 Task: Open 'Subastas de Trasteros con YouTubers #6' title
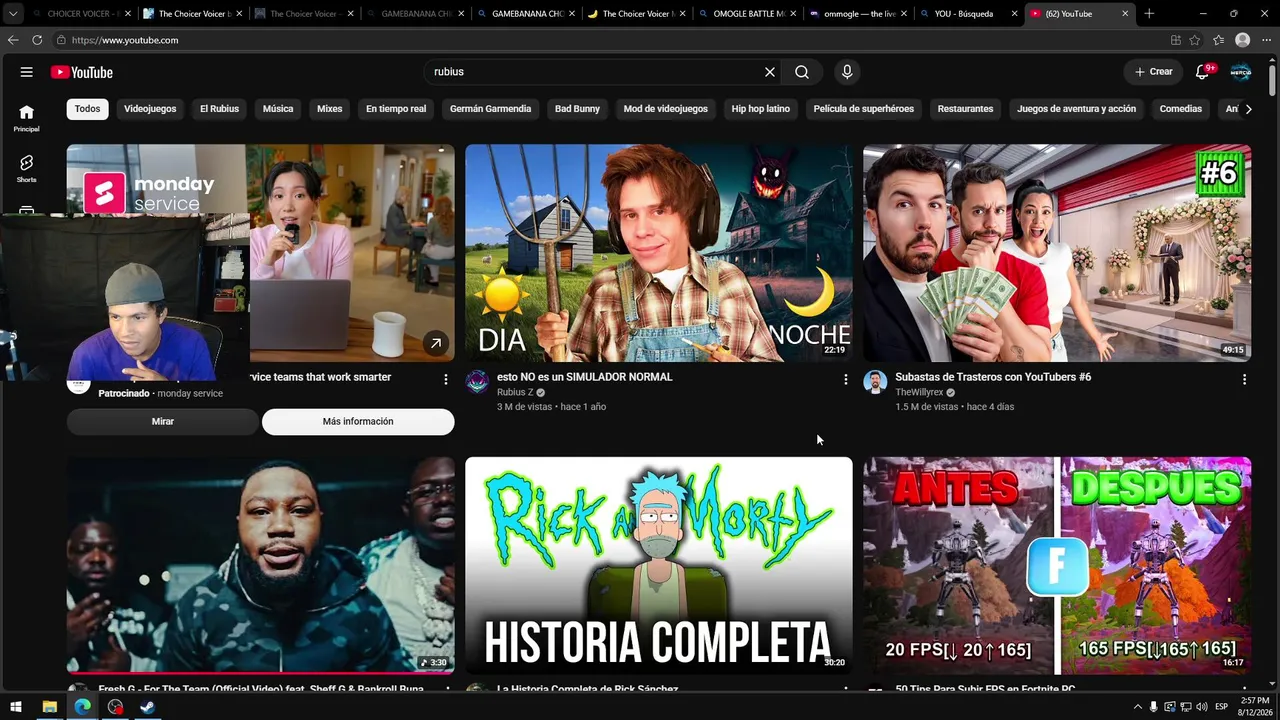(993, 377)
